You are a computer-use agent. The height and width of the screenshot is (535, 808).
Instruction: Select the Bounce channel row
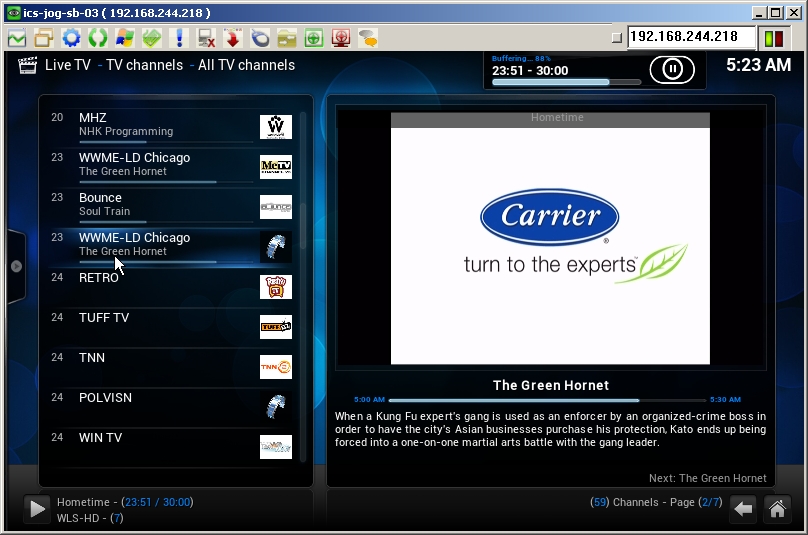tap(172, 206)
